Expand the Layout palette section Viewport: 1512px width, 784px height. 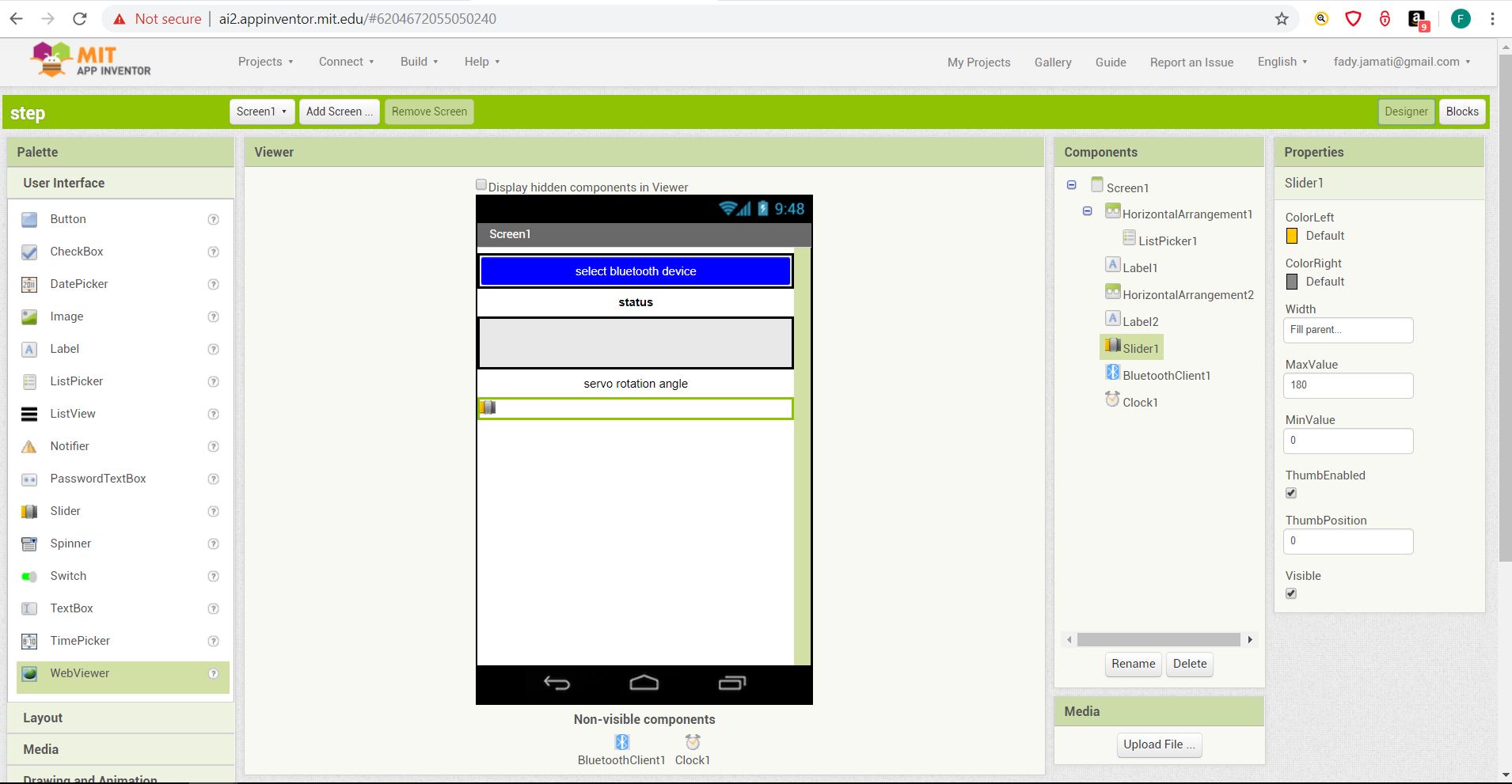121,718
